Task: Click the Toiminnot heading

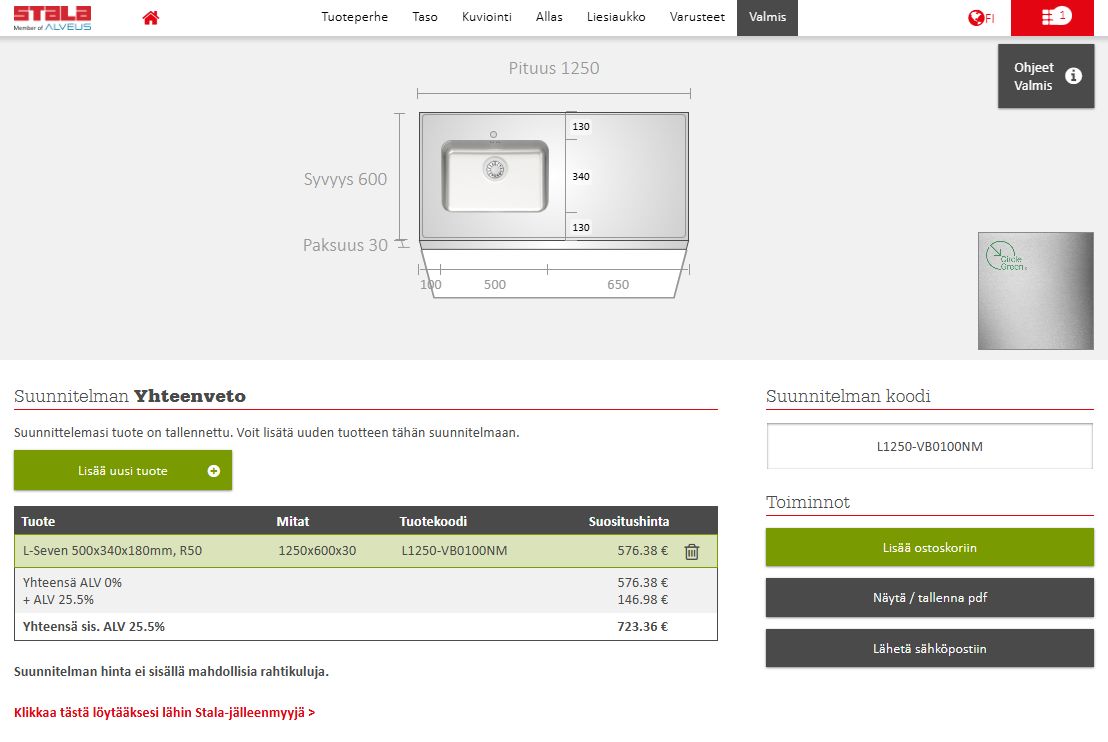Action: tap(808, 502)
